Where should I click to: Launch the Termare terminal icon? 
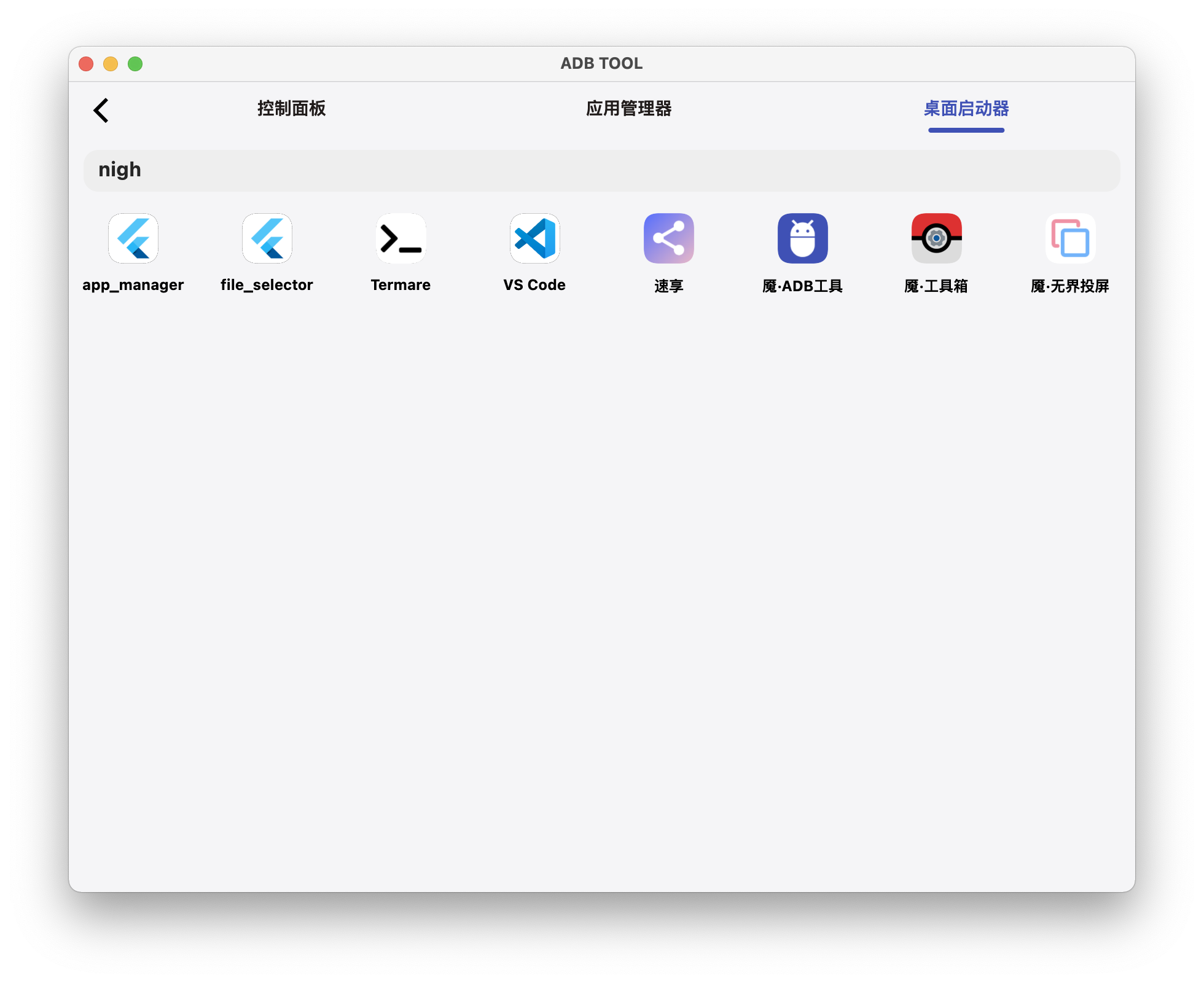401,238
